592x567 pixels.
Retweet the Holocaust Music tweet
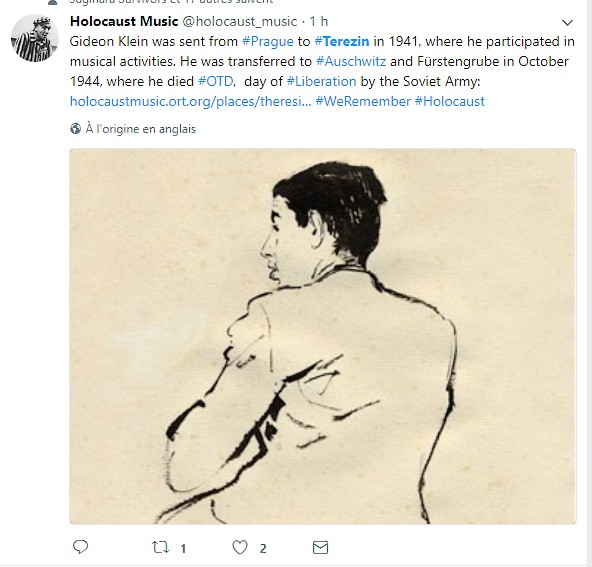tap(160, 547)
